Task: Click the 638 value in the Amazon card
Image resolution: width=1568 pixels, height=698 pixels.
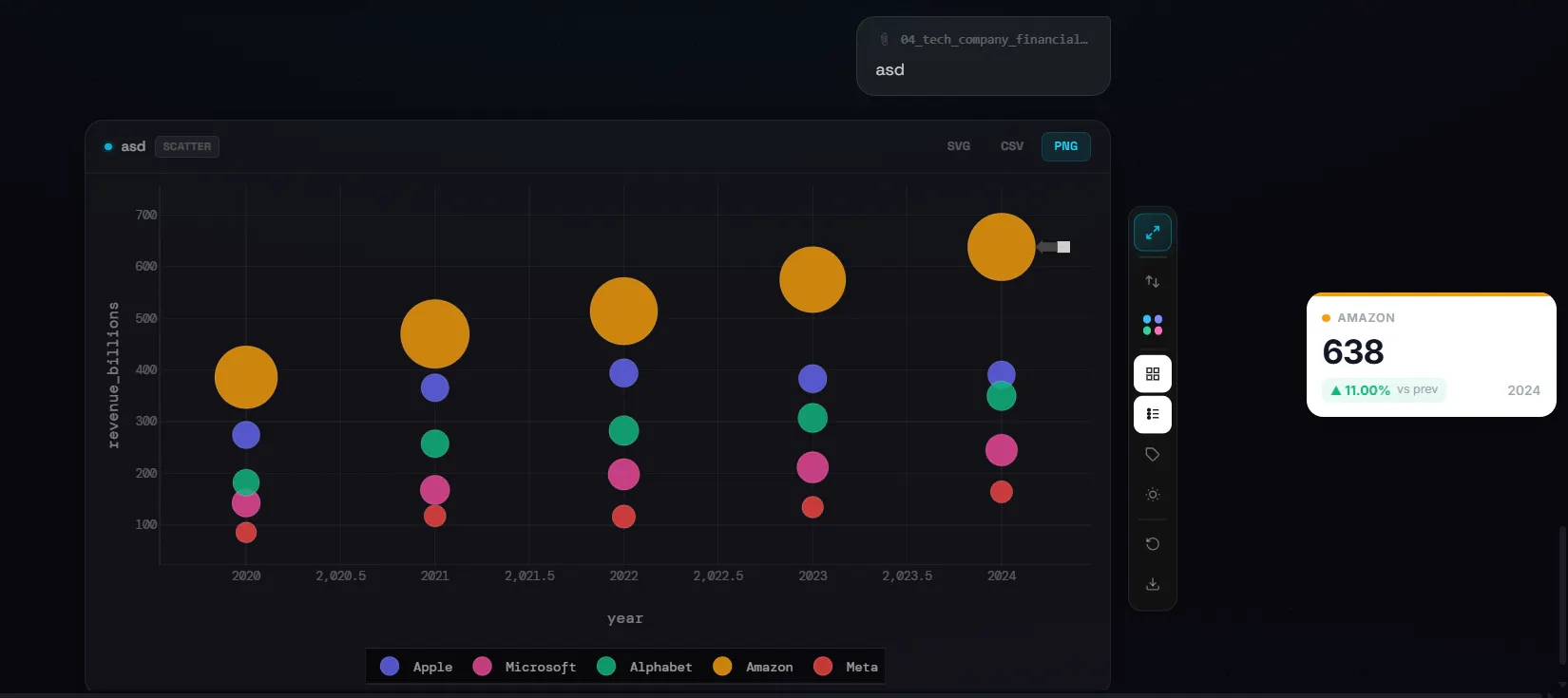Action: [x=1353, y=352]
